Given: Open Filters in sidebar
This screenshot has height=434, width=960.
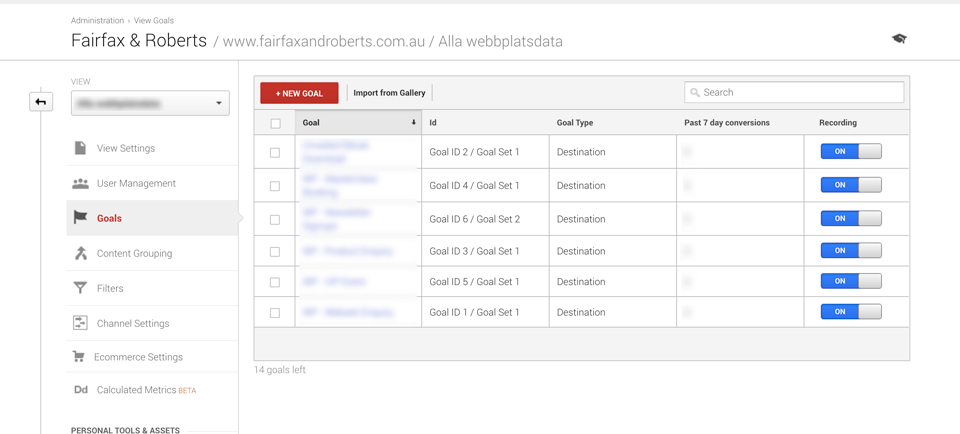Looking at the screenshot, I should tap(152, 288).
